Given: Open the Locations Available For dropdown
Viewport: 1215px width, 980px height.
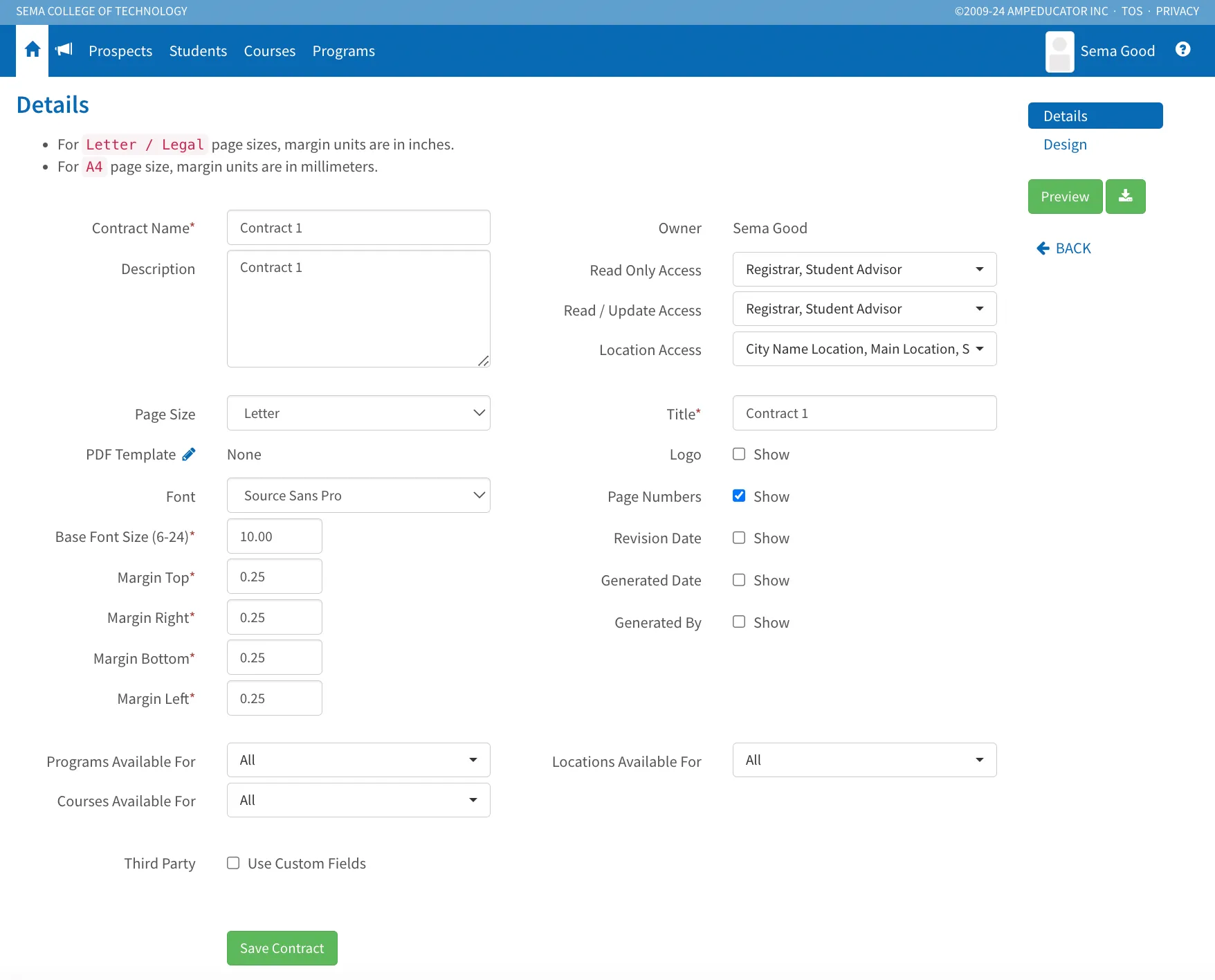Looking at the screenshot, I should click(864, 760).
